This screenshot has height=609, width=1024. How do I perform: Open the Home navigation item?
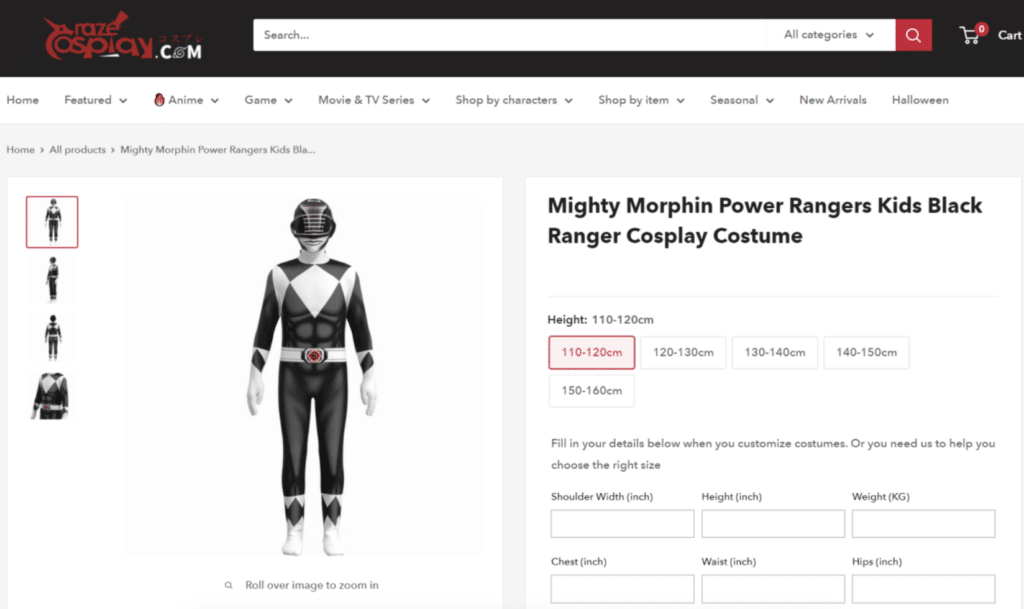pos(23,100)
